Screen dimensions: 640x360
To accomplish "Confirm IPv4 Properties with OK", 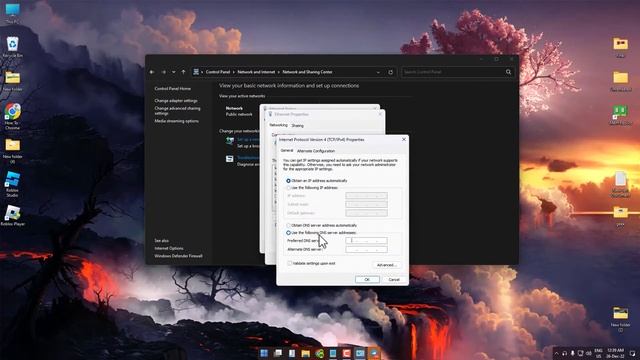I will click(x=367, y=280).
